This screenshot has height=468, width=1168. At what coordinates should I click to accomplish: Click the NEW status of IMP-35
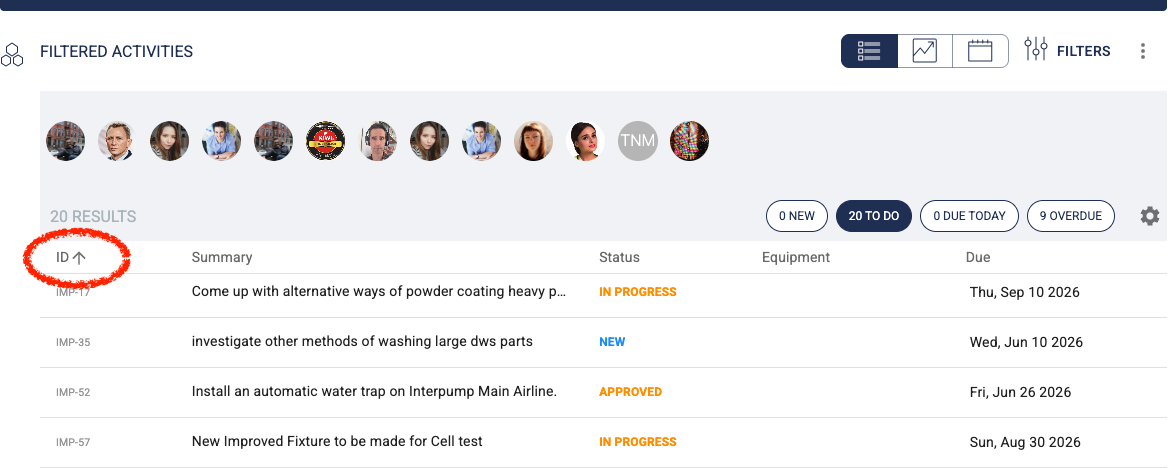click(x=612, y=342)
